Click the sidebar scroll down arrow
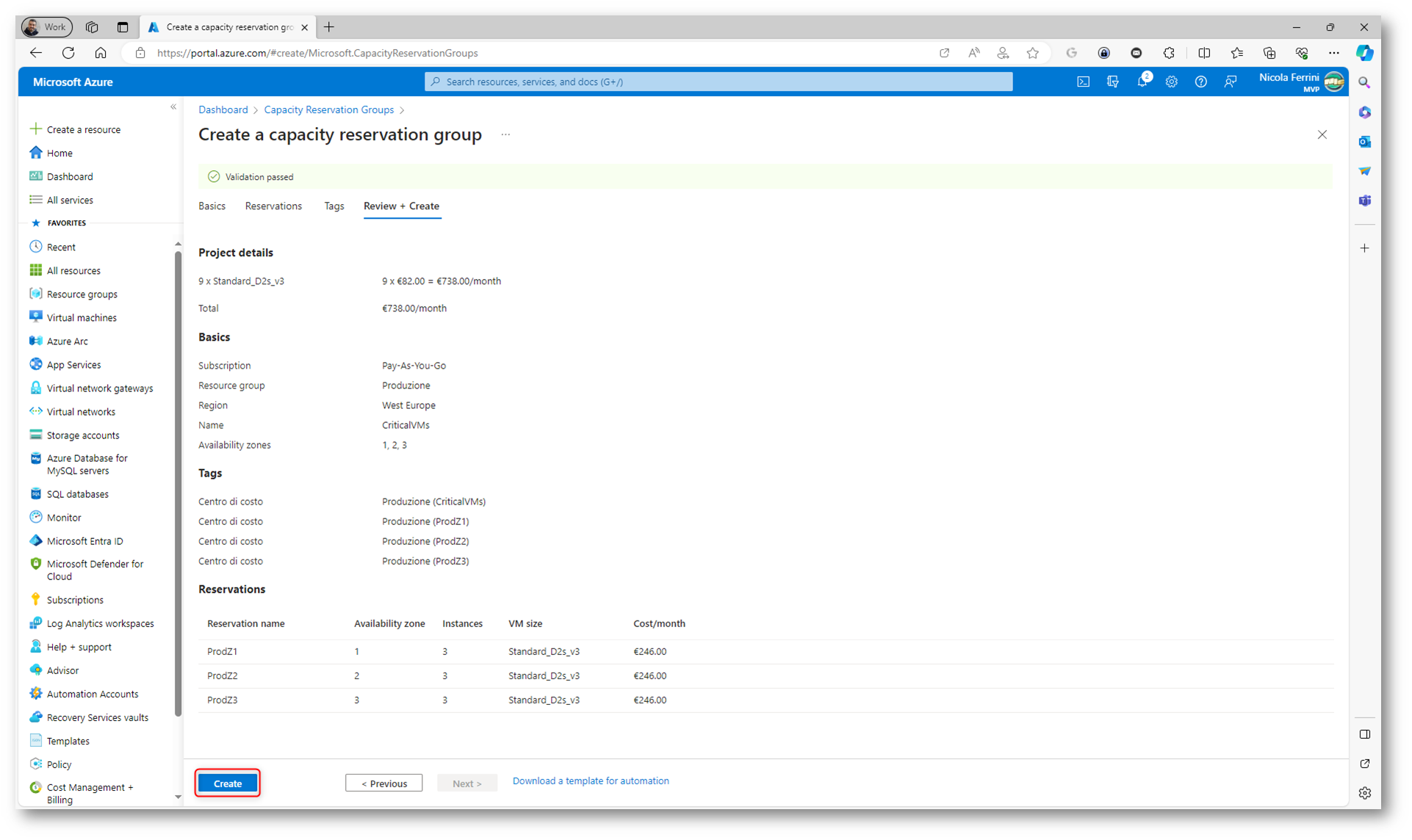 pos(178,797)
